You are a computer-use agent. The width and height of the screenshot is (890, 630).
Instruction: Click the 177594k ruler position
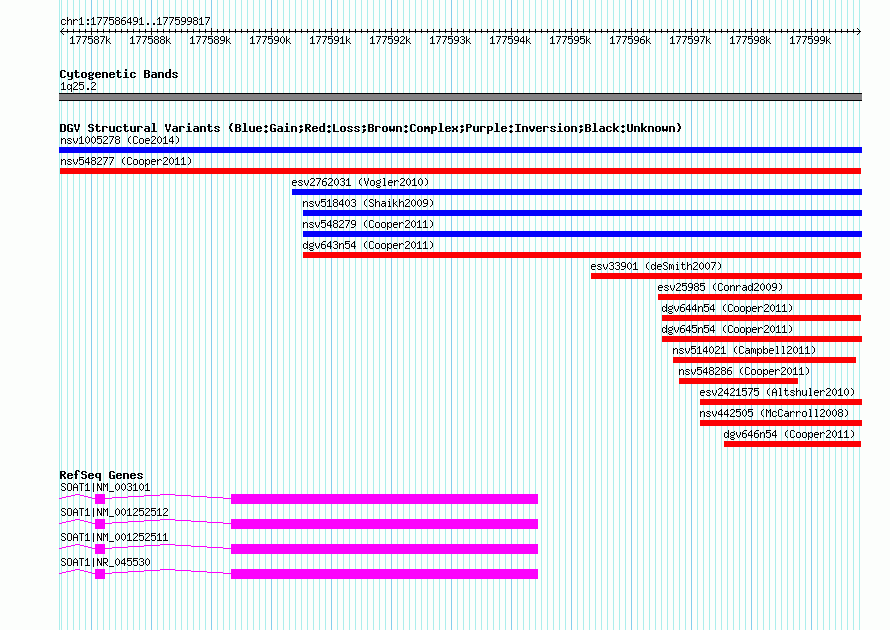coord(510,40)
